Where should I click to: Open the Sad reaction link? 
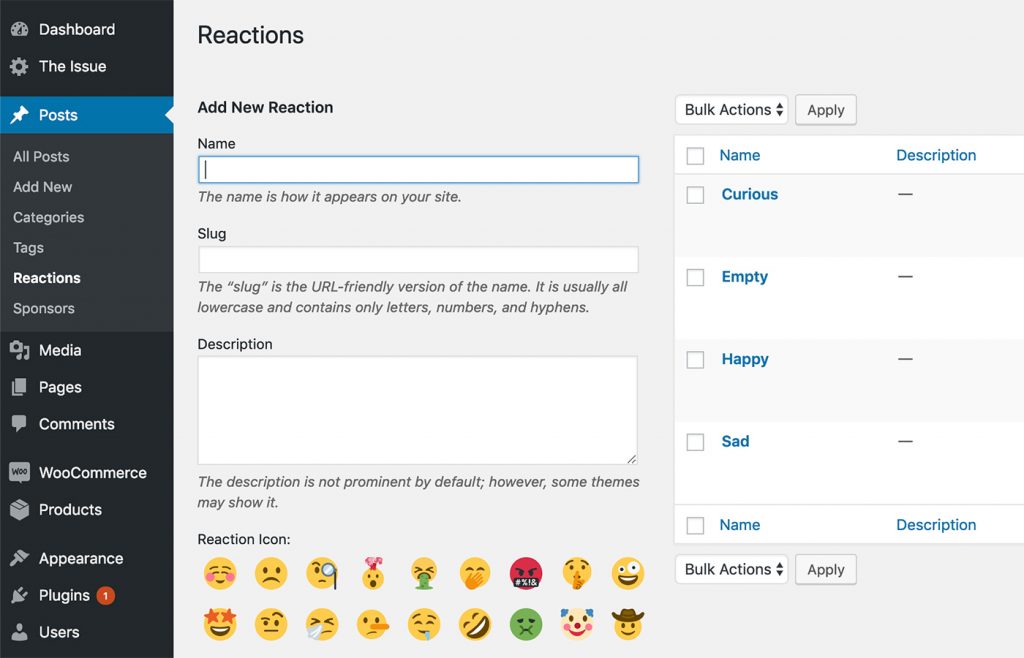point(735,441)
